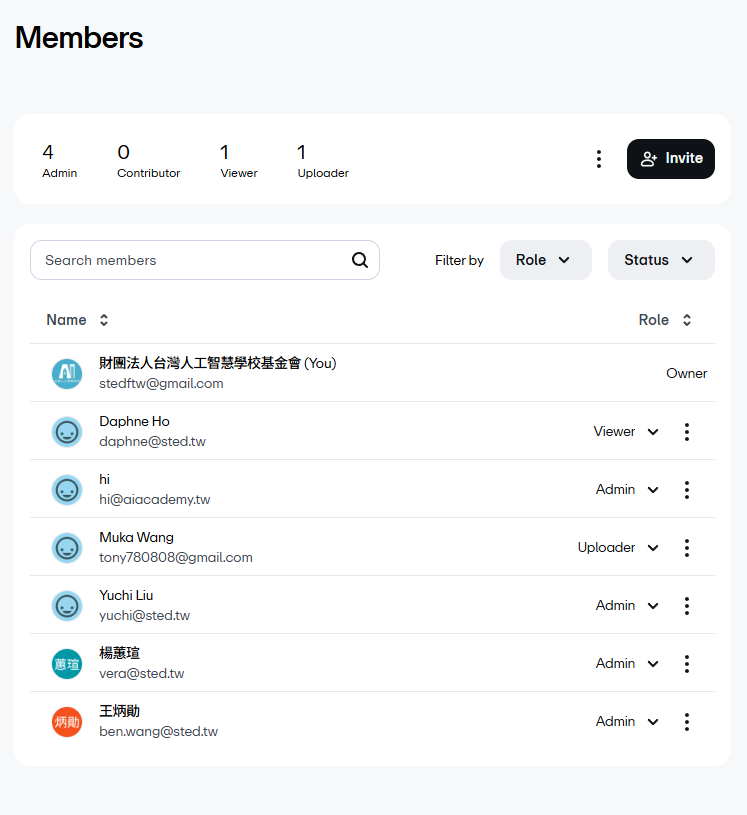Open more options for vera@sted.tw member
The height and width of the screenshot is (815, 747).
pos(687,664)
